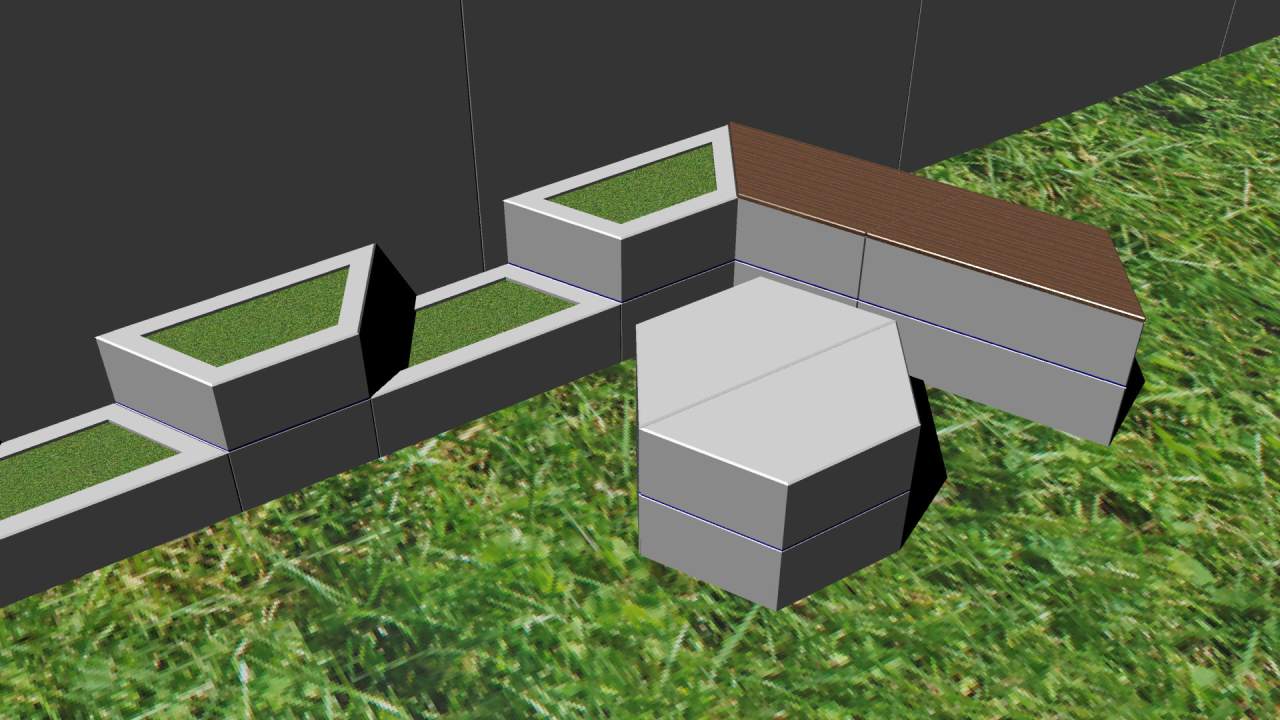Click grass inside the raised left planter
Image resolution: width=1280 pixels, height=720 pixels.
250,320
